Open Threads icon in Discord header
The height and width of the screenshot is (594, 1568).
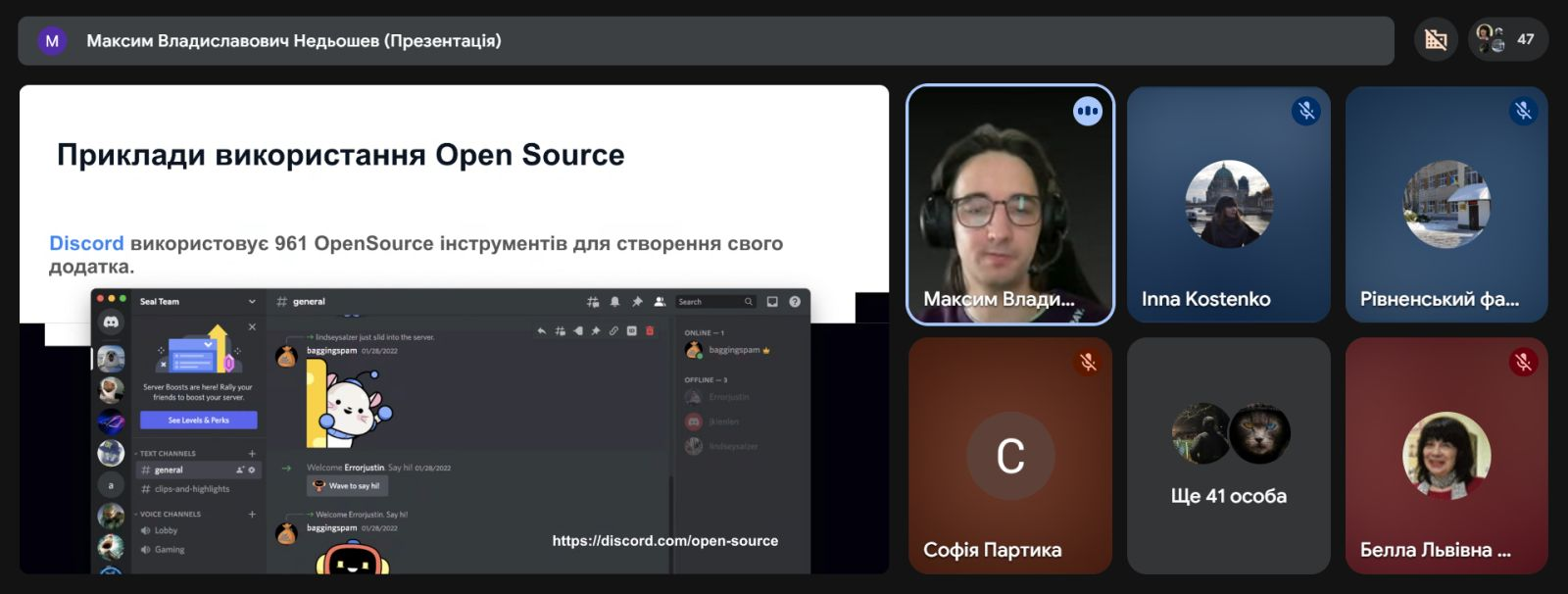click(593, 302)
